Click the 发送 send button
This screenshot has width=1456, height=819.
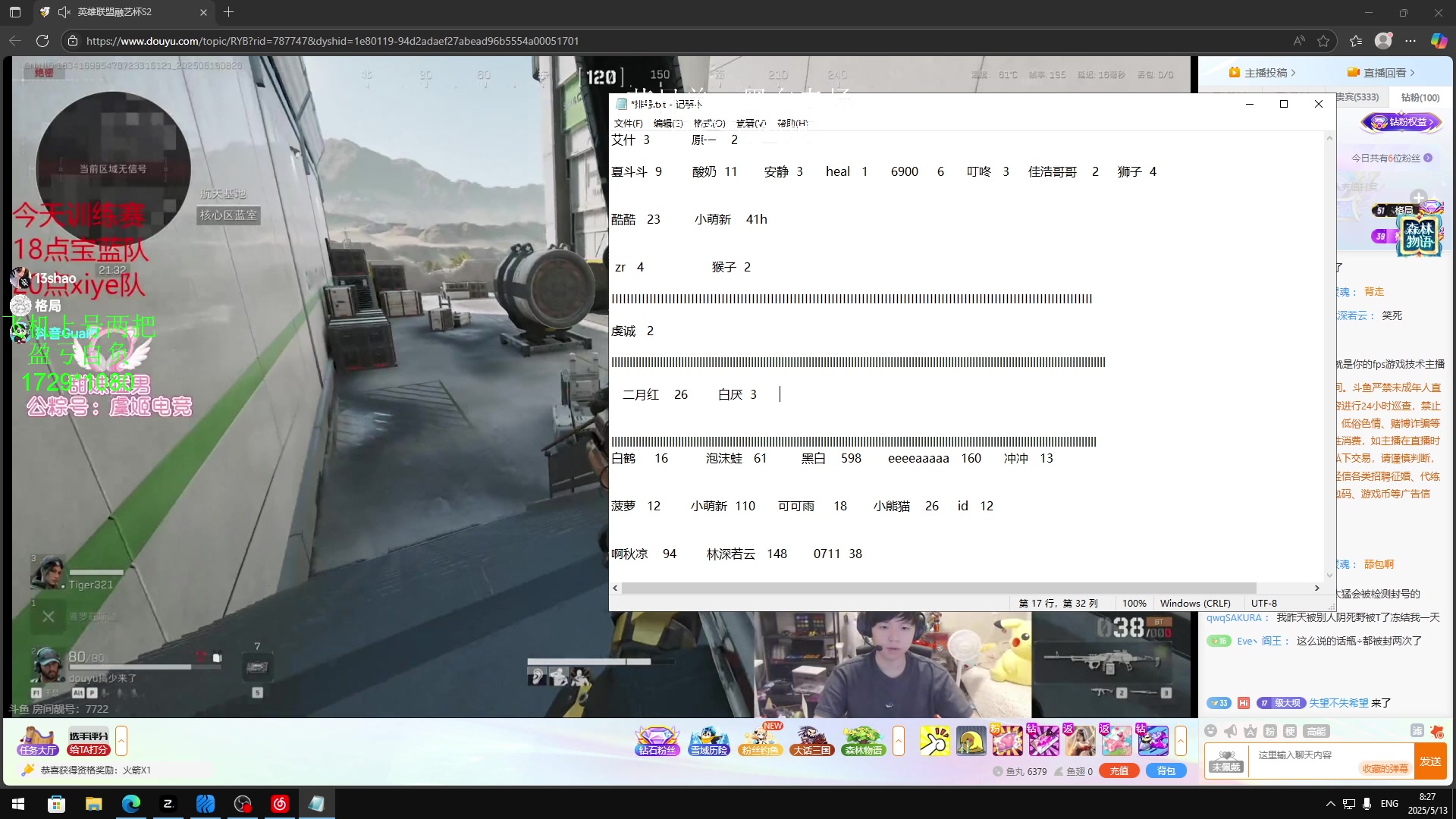tap(1431, 761)
